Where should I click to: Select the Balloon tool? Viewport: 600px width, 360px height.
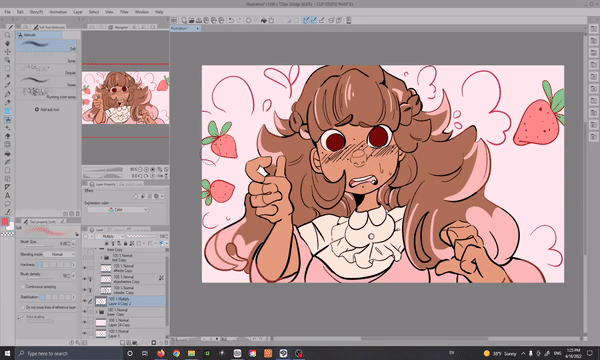point(7,204)
